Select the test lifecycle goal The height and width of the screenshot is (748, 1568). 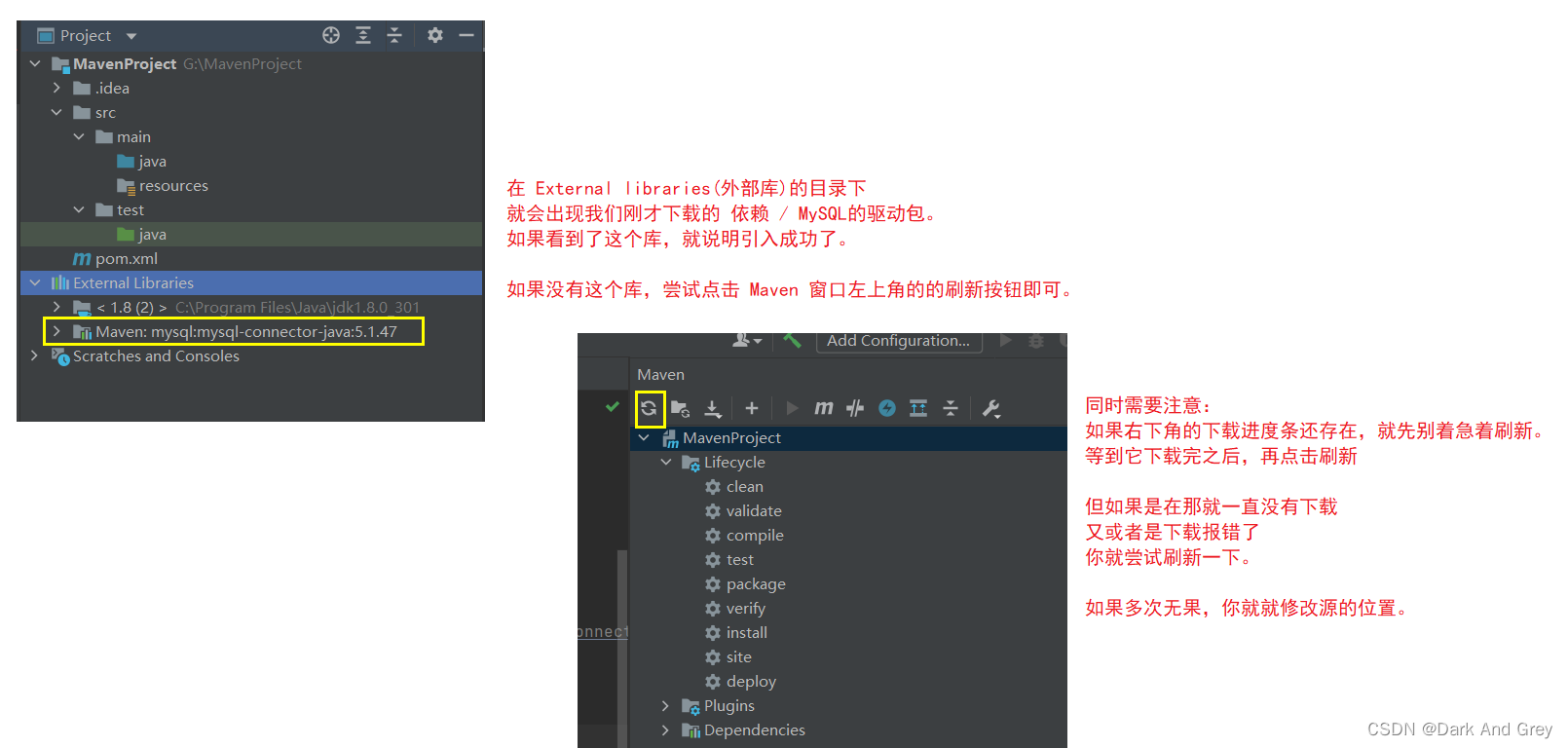(x=729, y=559)
